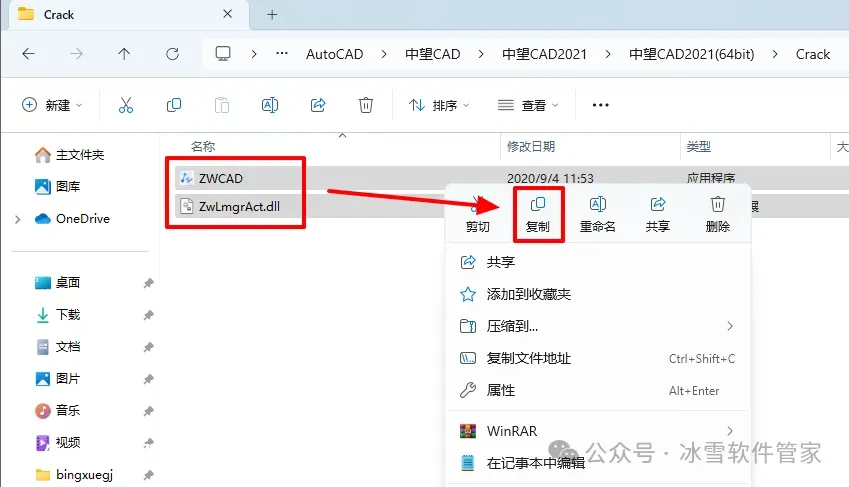Unpin 下载 using its pin icon
849x487 pixels.
[x=148, y=315]
